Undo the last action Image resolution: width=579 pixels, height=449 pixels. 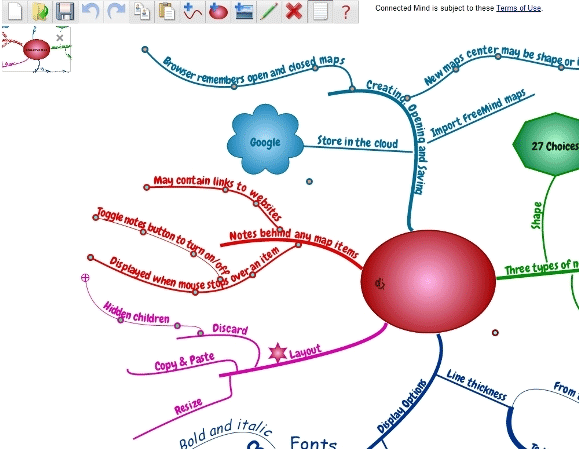tap(90, 11)
